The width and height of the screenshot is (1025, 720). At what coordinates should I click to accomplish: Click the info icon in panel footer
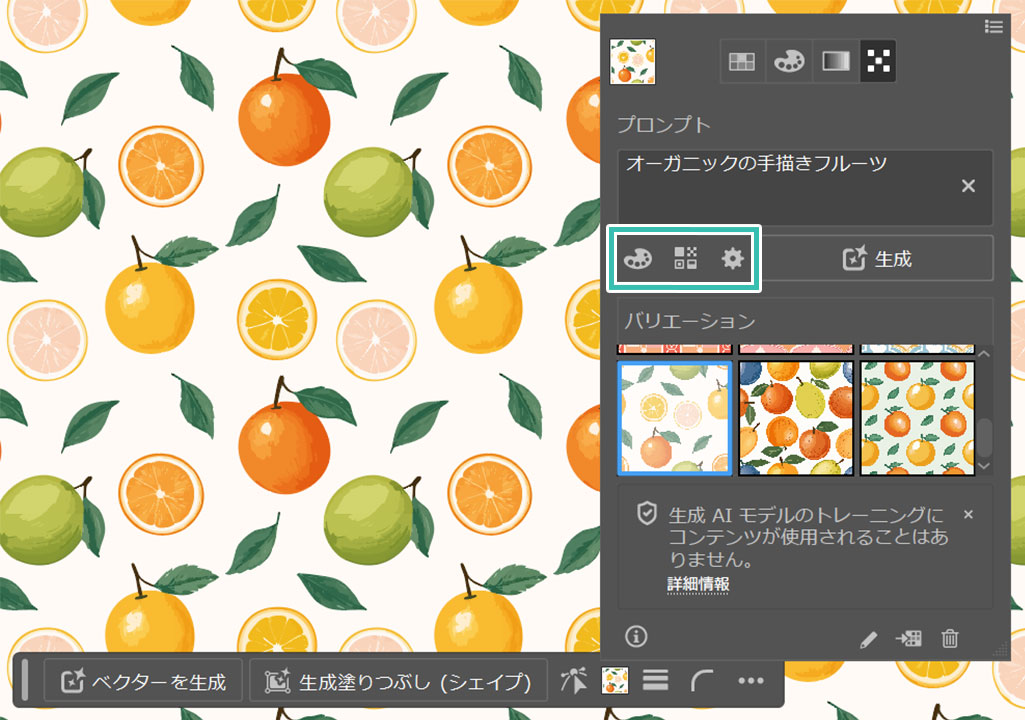636,636
